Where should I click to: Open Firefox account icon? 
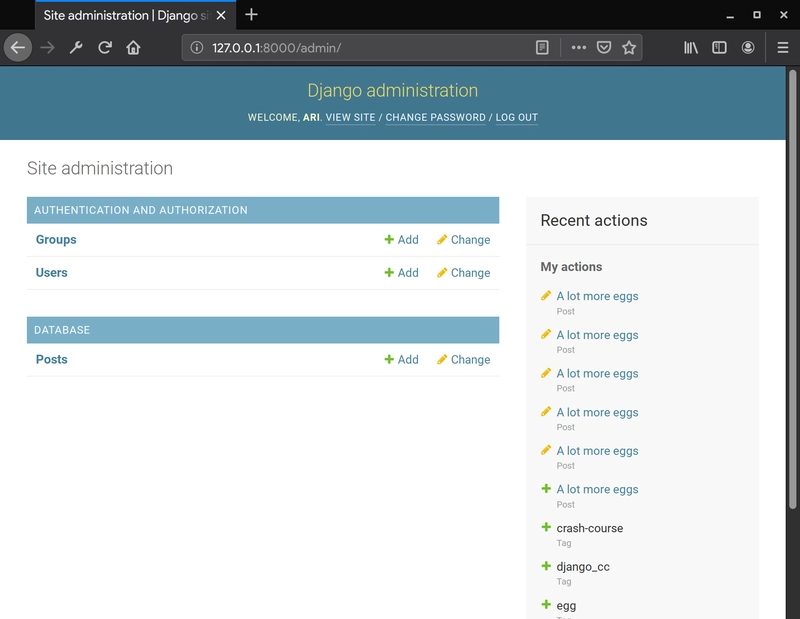[x=748, y=48]
